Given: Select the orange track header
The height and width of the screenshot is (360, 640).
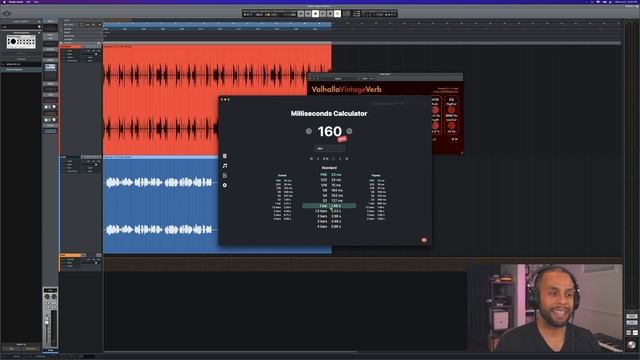Looking at the screenshot, I should coord(71,256).
